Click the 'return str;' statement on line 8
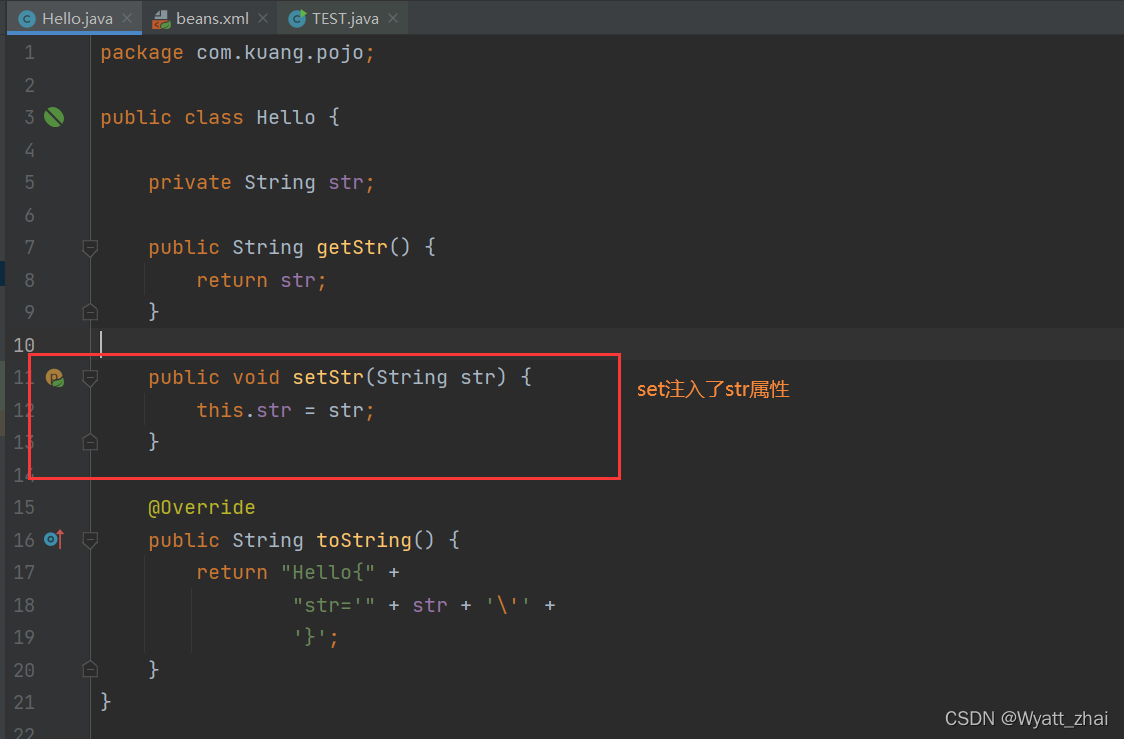This screenshot has height=739, width=1124. [262, 280]
